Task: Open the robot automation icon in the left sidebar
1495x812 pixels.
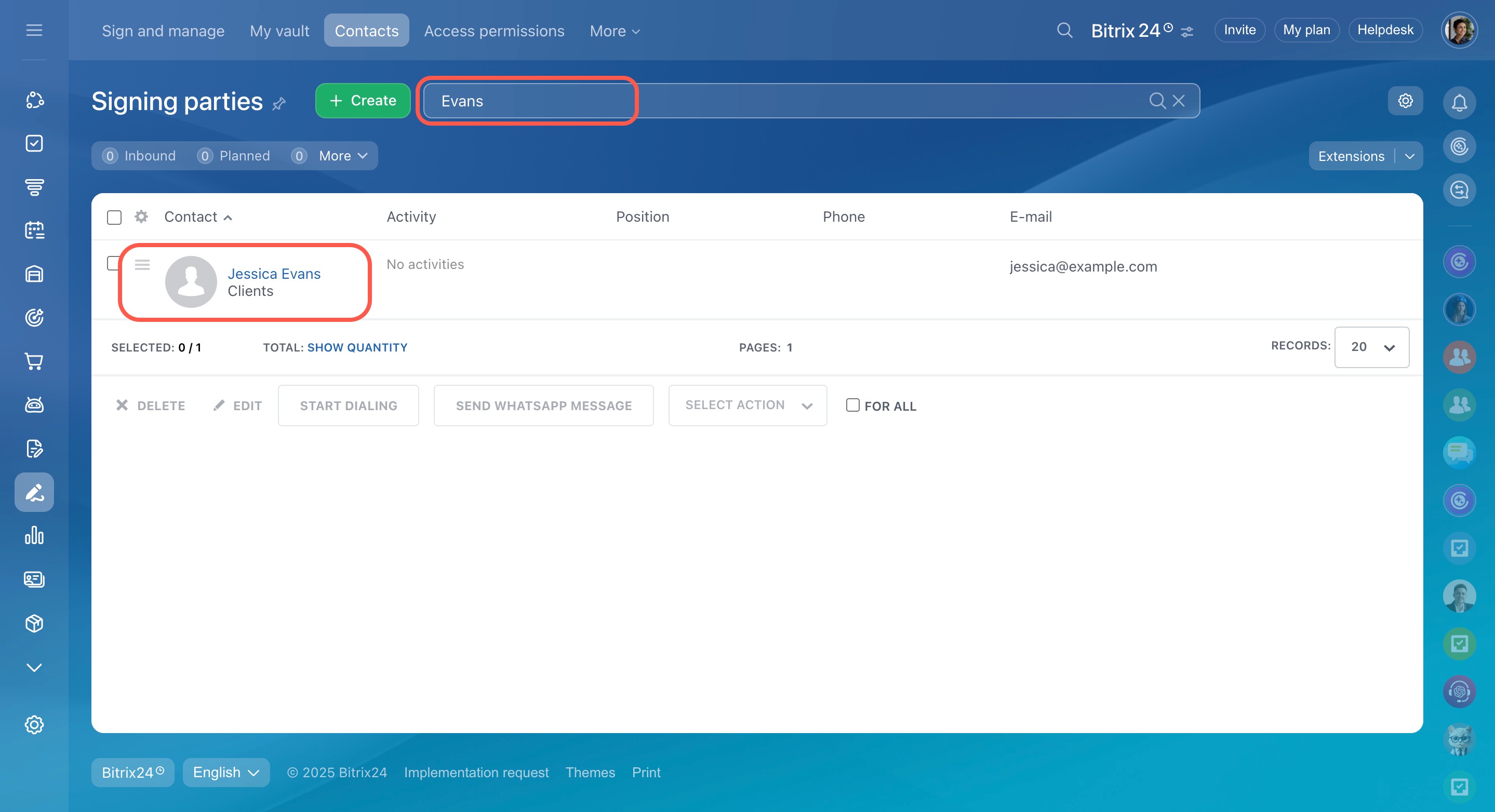Action: click(x=34, y=405)
